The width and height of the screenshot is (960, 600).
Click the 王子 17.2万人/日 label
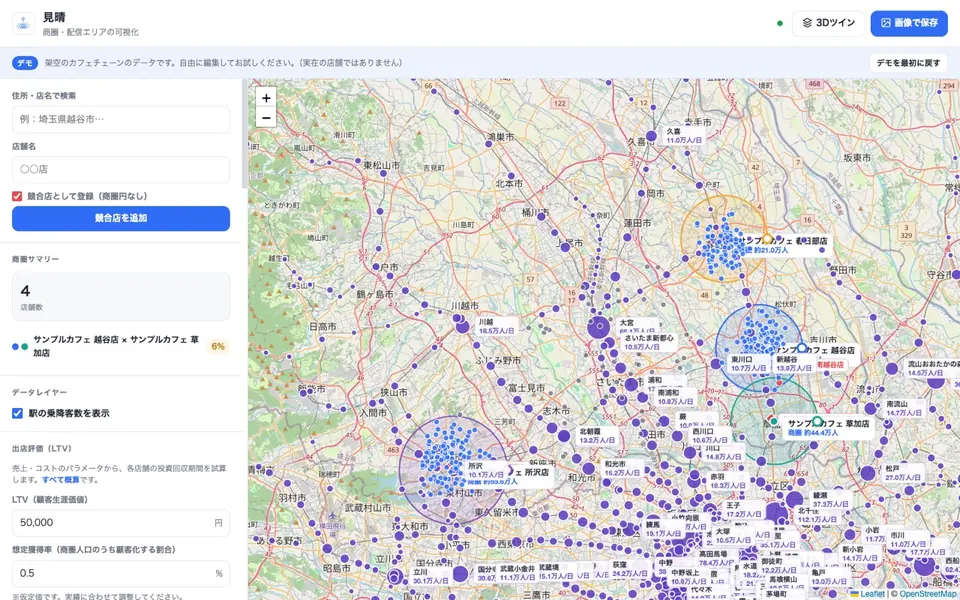[743, 509]
